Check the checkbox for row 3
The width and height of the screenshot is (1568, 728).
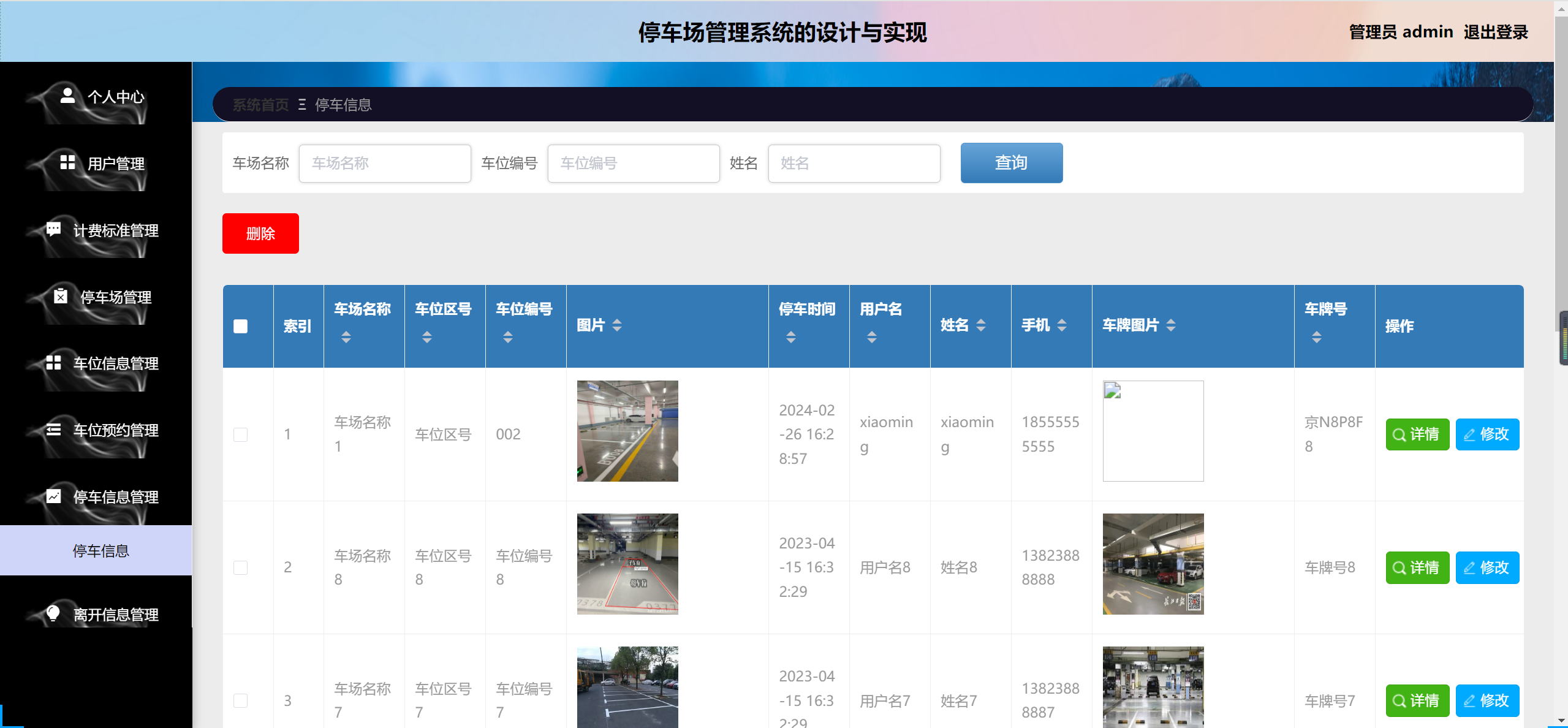coord(240,700)
